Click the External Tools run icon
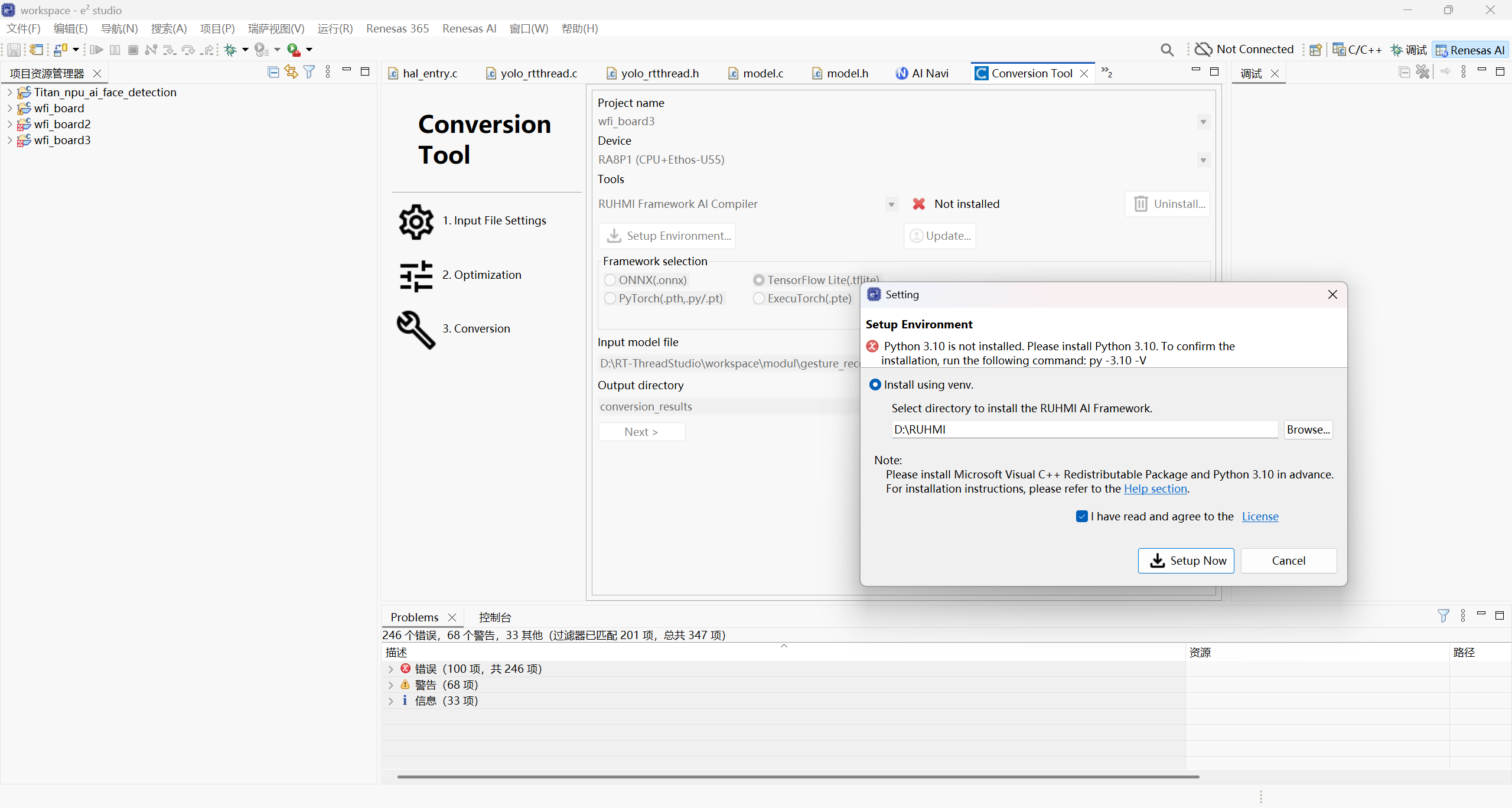Viewport: 1512px width, 808px height. (294, 50)
